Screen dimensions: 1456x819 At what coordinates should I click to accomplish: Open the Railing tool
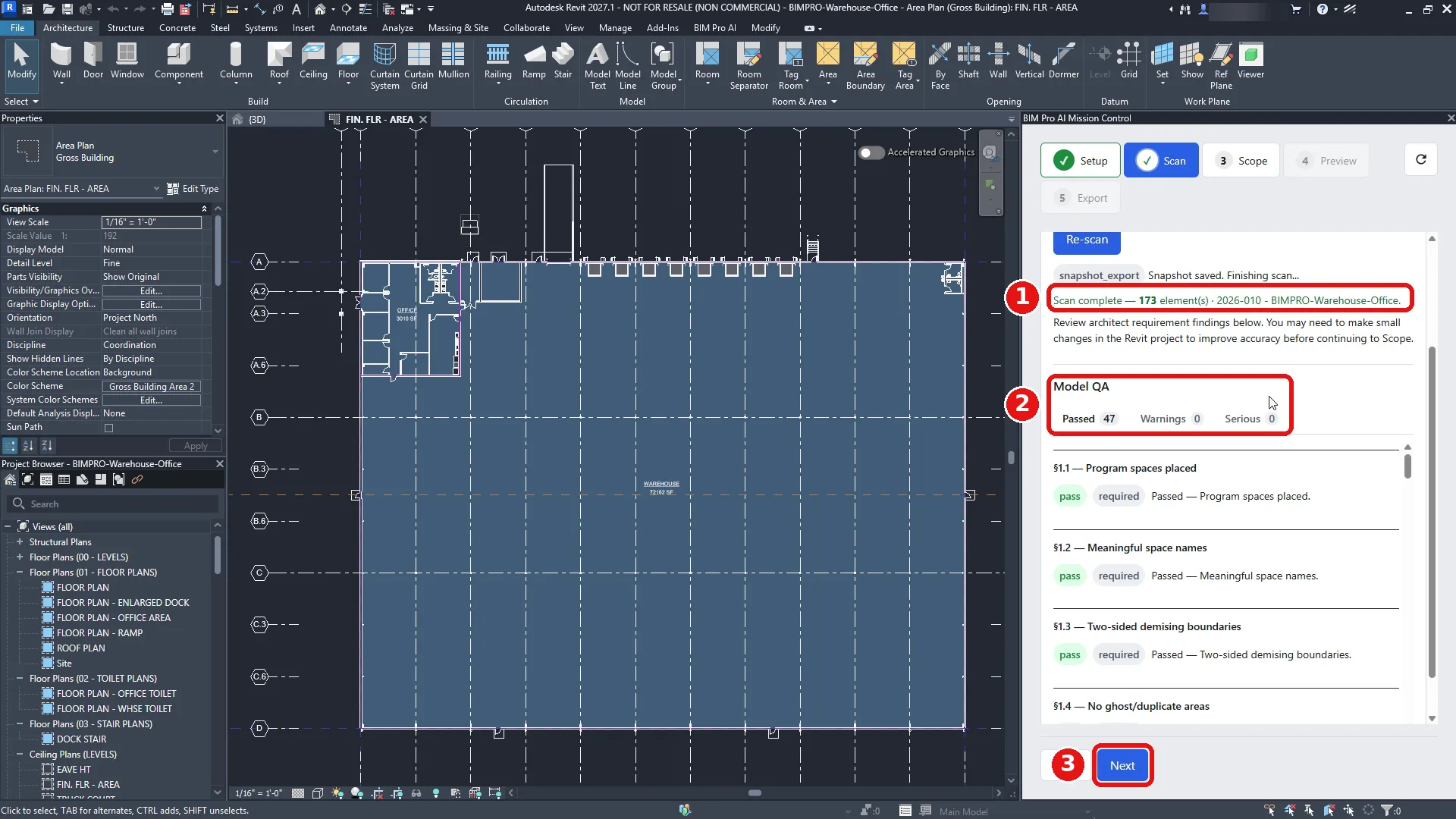(x=497, y=61)
